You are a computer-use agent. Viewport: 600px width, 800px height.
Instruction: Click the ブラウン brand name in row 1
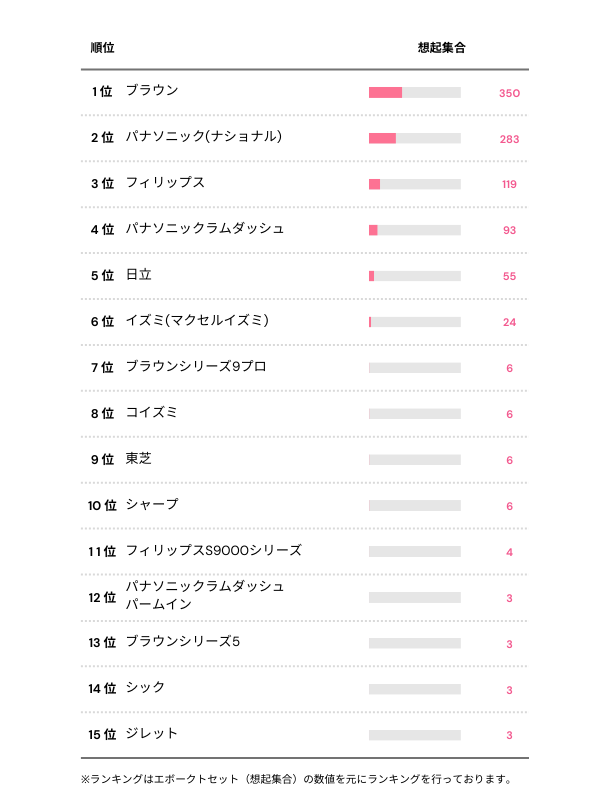[x=152, y=91]
